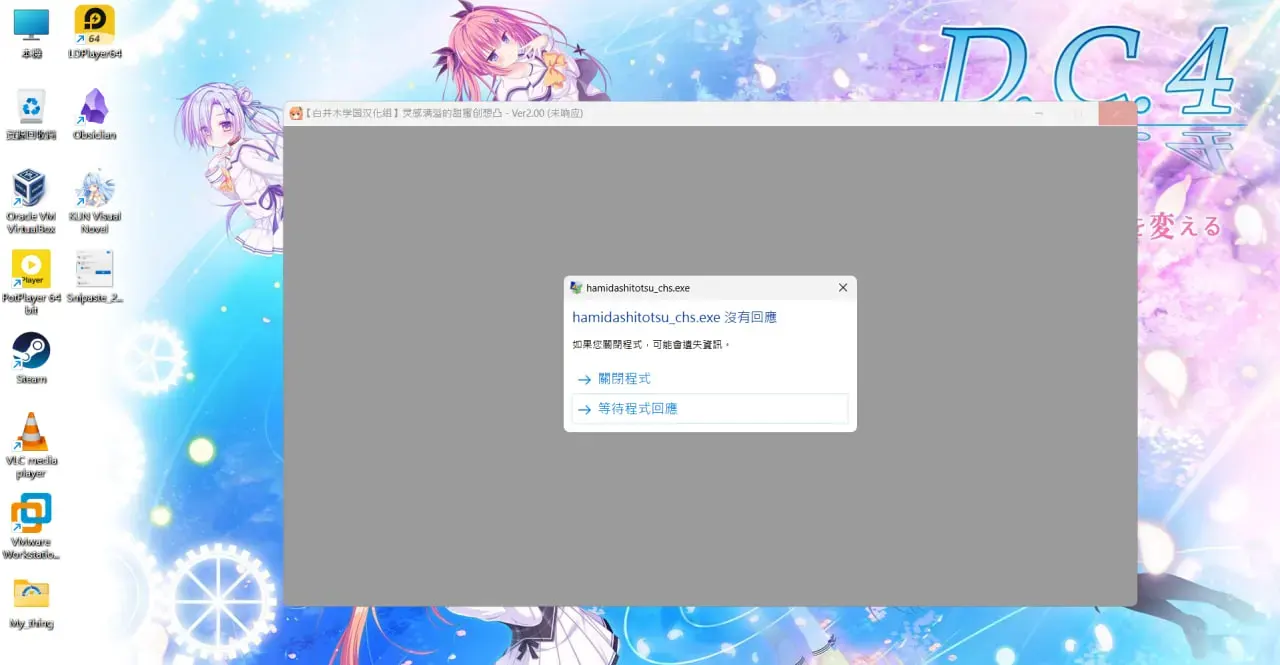Select the Obsidian desktop shortcut
Viewport: 1280px width, 665px height.
point(94,114)
